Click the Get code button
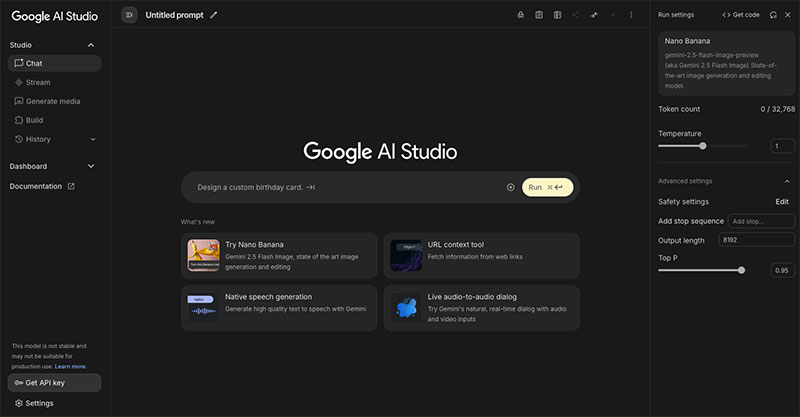Screen dimensions: 800x417 tap(741, 15)
